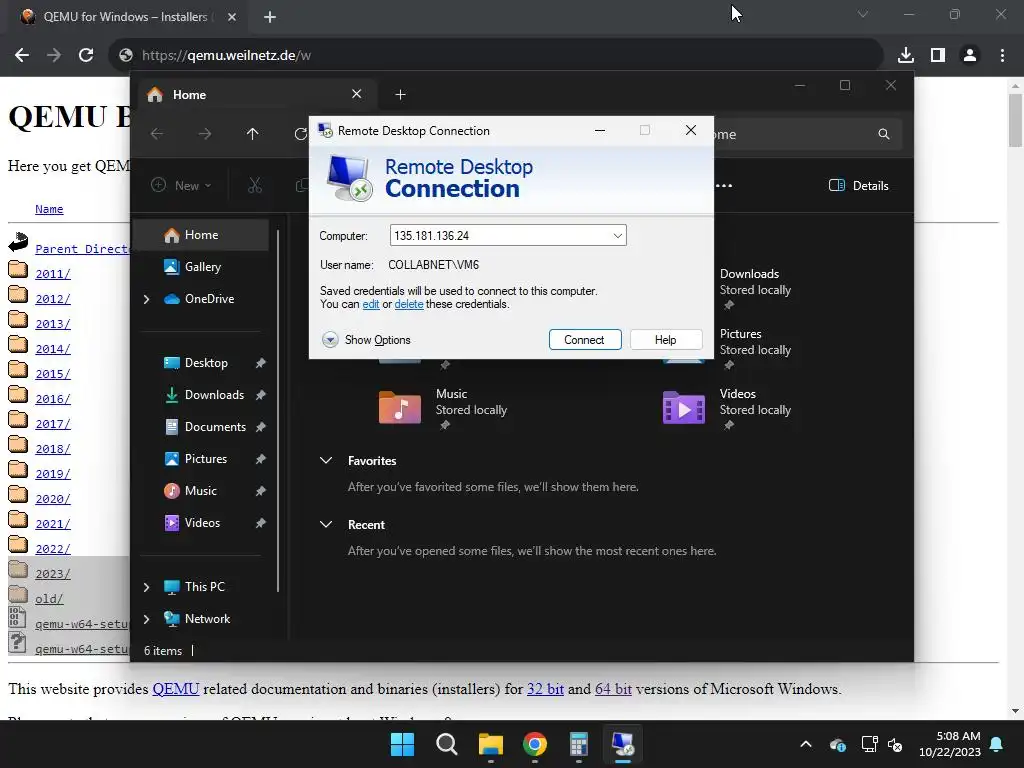This screenshot has width=1024, height=768.
Task: Close the Home tab in File Explorer
Action: point(357,94)
